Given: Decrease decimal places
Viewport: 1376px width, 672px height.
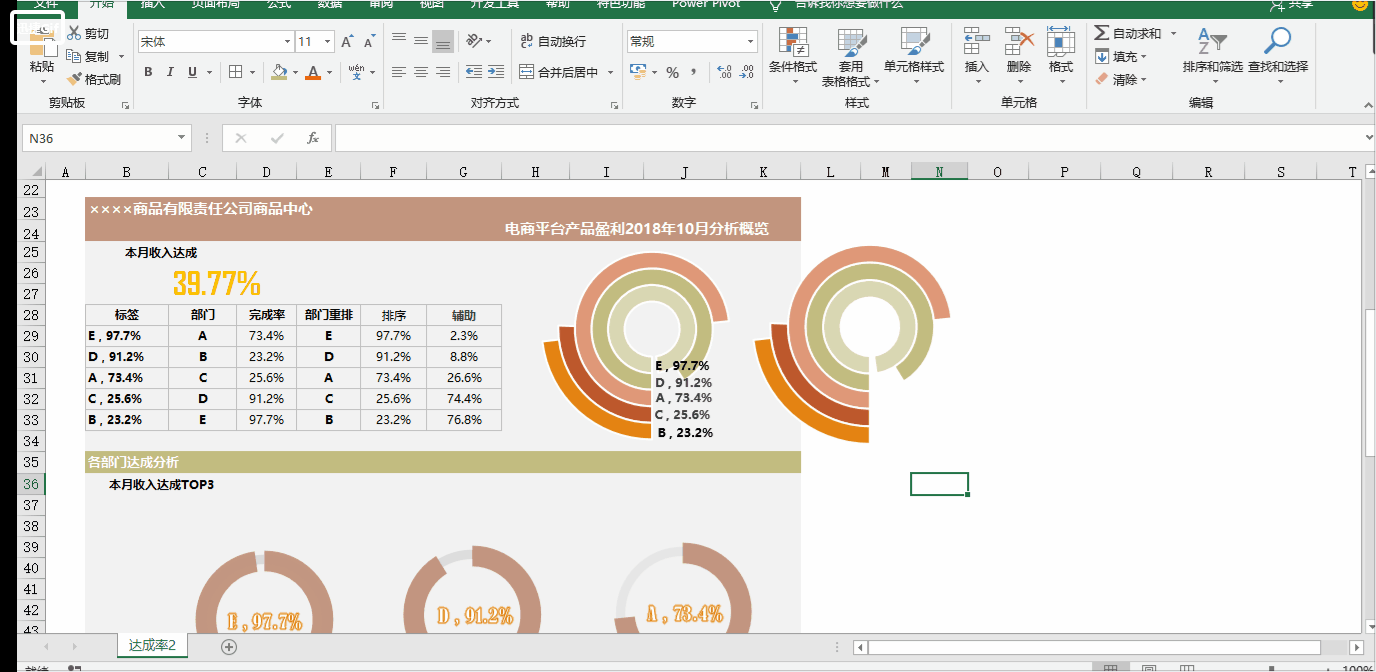Looking at the screenshot, I should [746, 72].
